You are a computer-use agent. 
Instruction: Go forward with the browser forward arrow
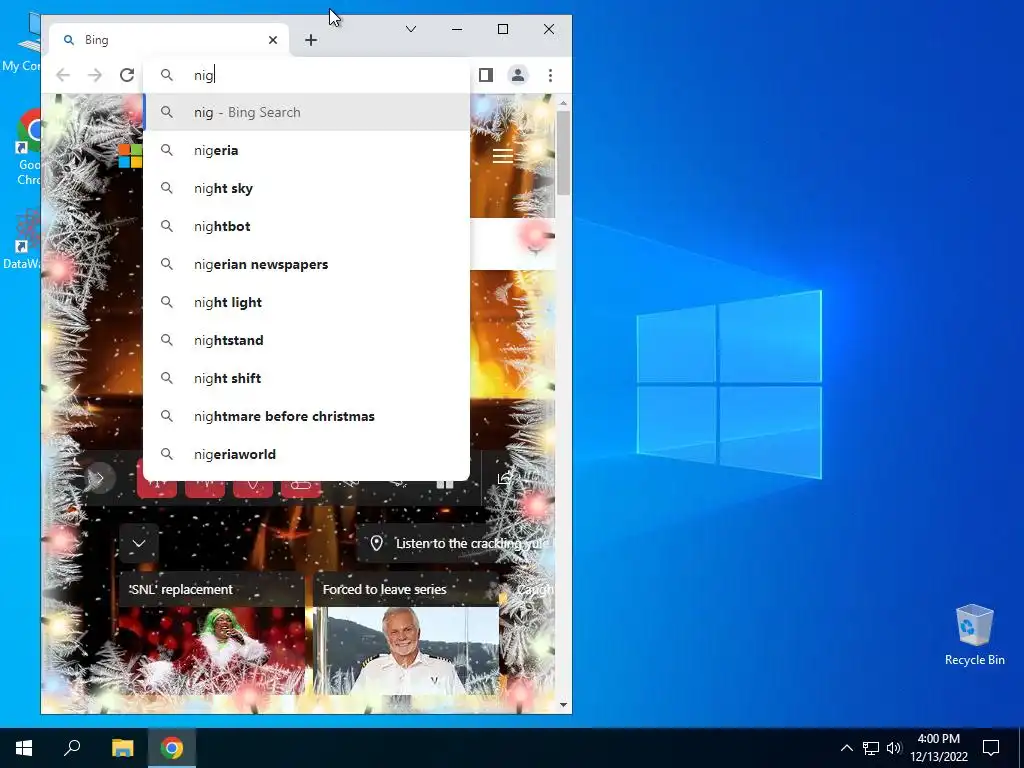point(95,75)
